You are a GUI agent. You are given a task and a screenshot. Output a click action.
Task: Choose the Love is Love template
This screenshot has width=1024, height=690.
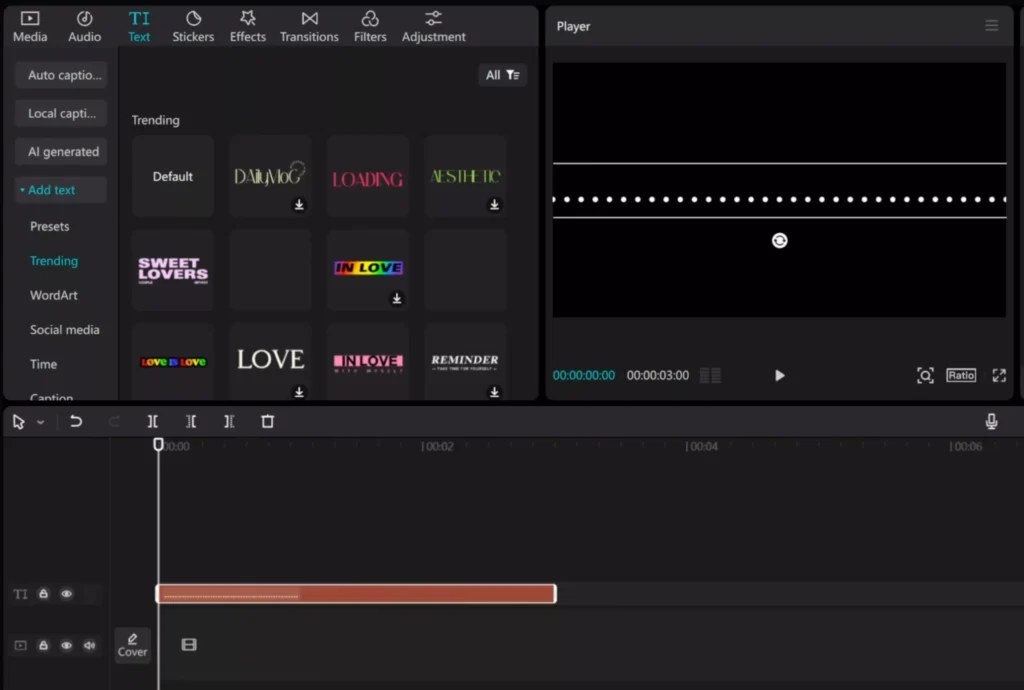pyautogui.click(x=172, y=361)
